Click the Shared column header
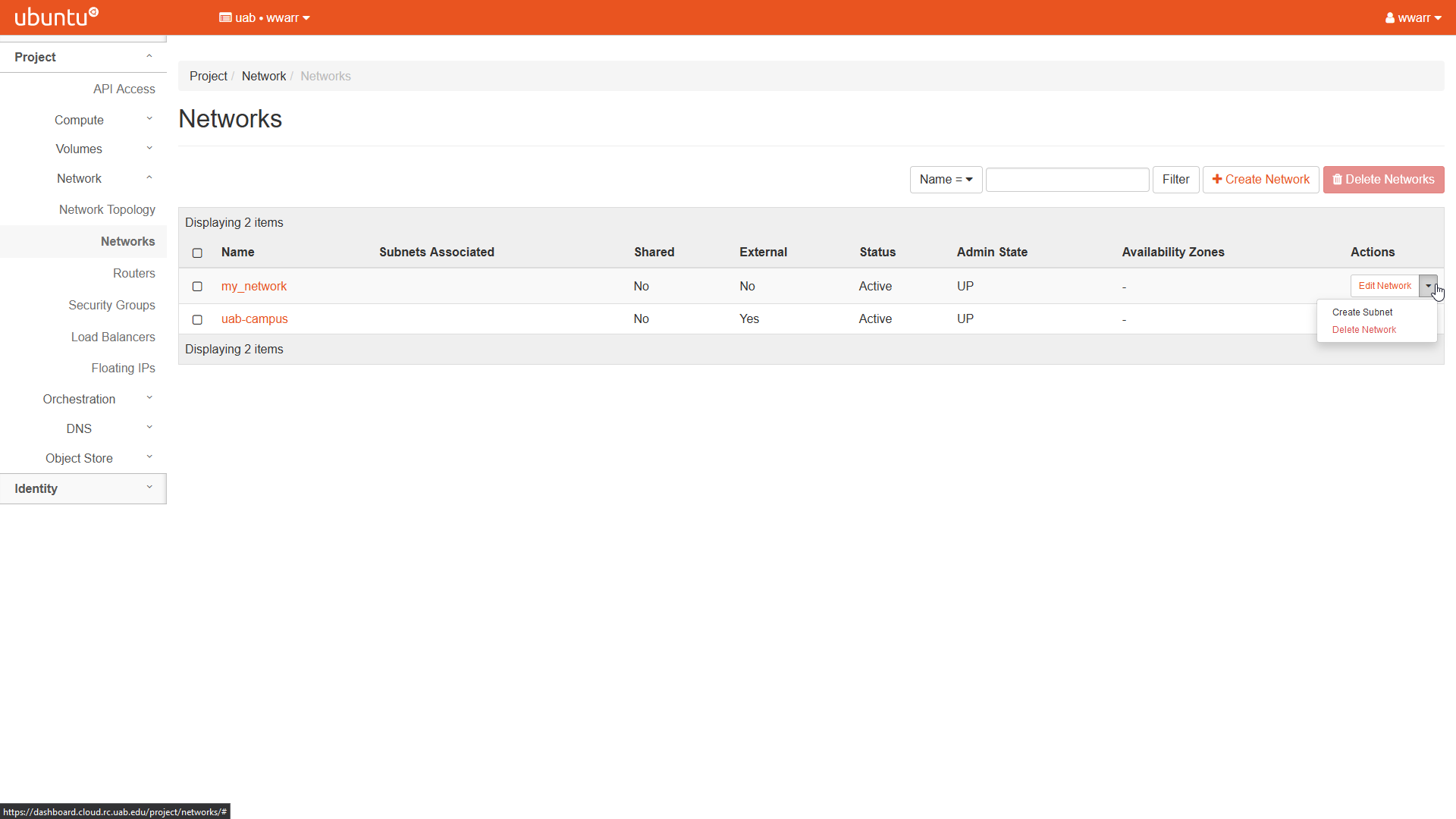 tap(654, 252)
